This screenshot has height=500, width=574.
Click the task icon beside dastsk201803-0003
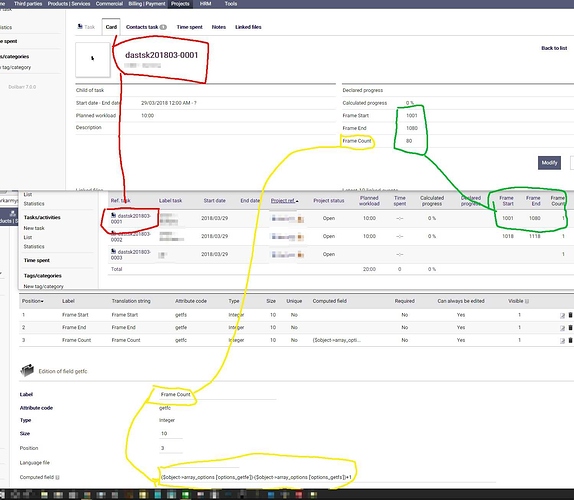[x=113, y=251]
